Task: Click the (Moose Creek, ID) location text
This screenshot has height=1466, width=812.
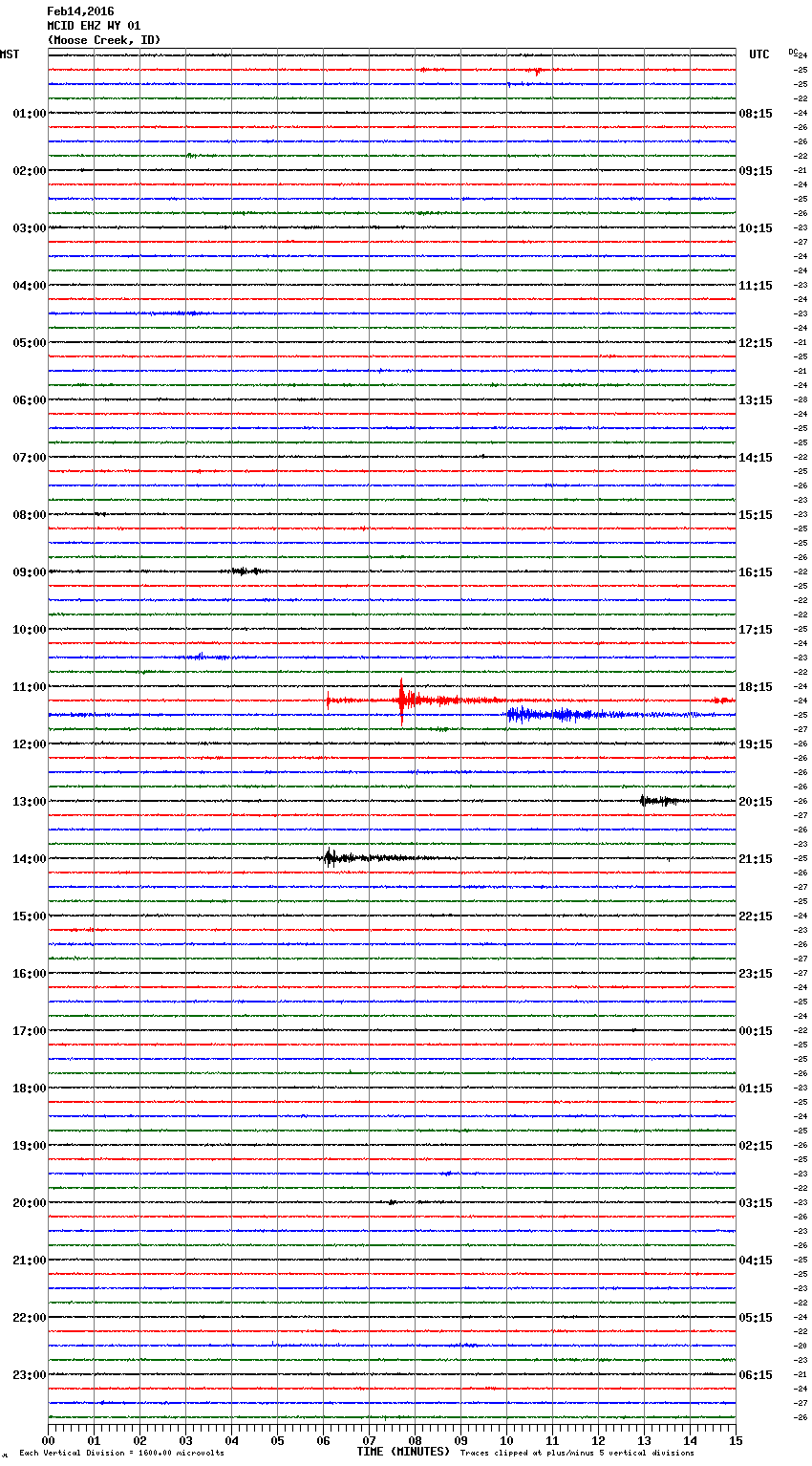Action: 104,40
